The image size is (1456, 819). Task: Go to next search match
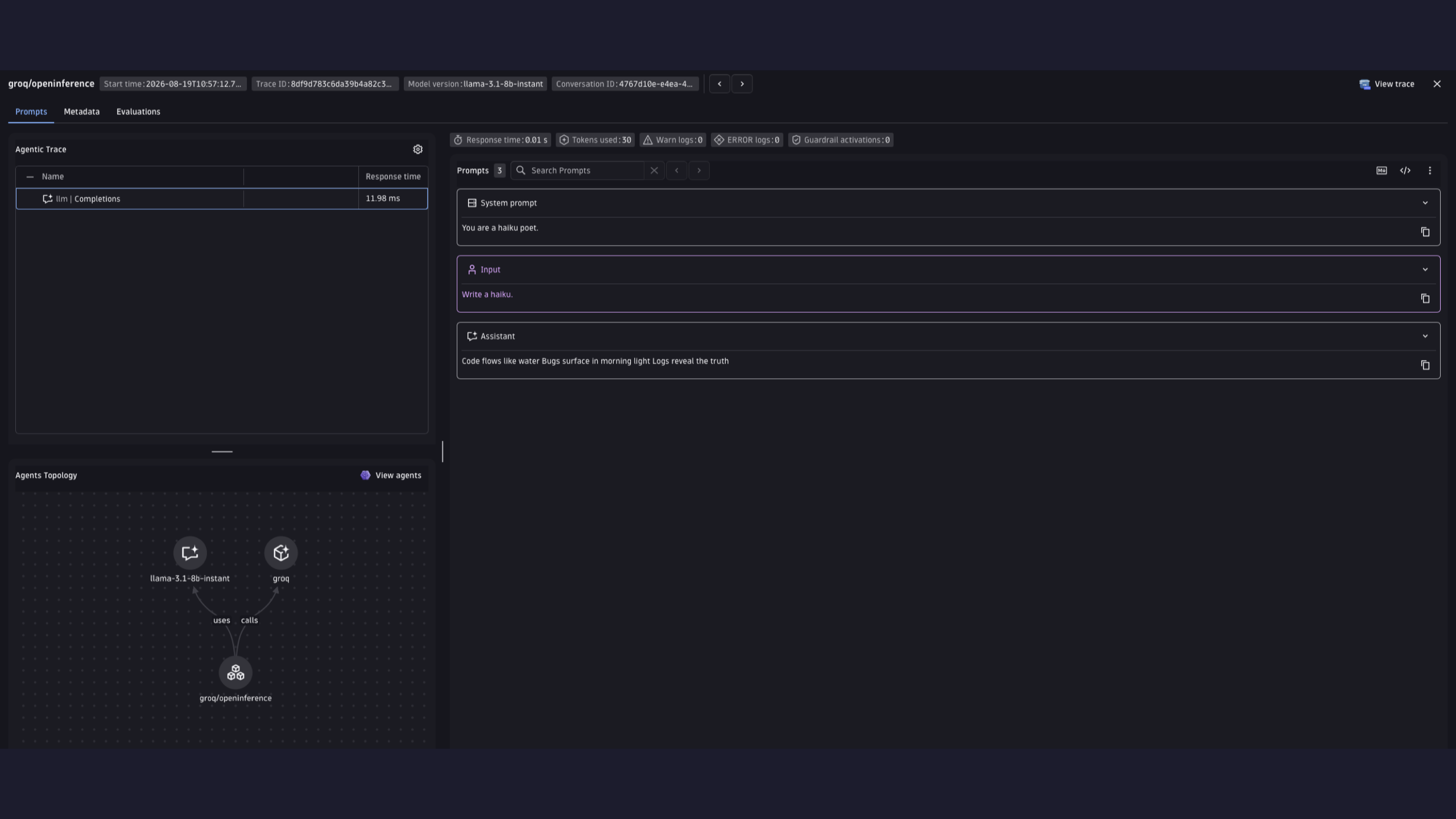(x=699, y=171)
